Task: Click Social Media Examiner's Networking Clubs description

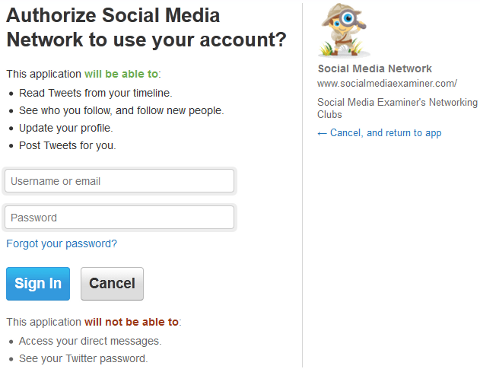Action: click(x=397, y=108)
